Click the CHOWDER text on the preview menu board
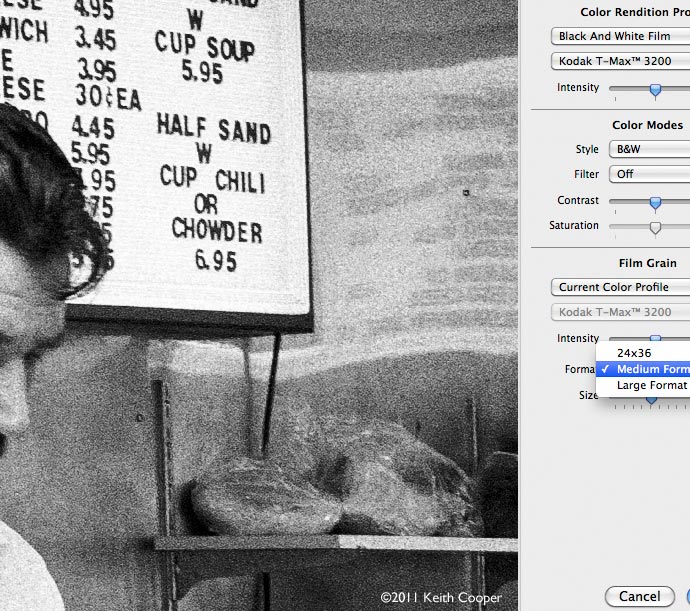The width and height of the screenshot is (690, 611). coord(217,230)
